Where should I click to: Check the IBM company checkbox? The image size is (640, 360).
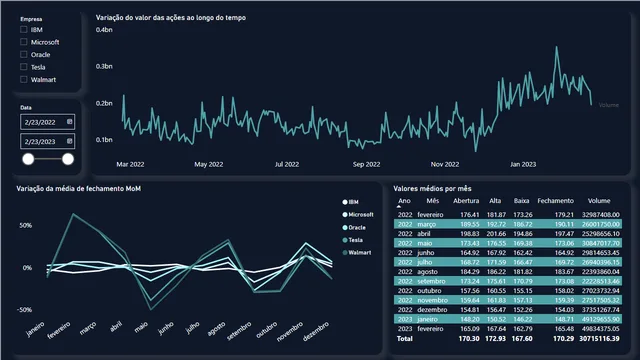24,29
